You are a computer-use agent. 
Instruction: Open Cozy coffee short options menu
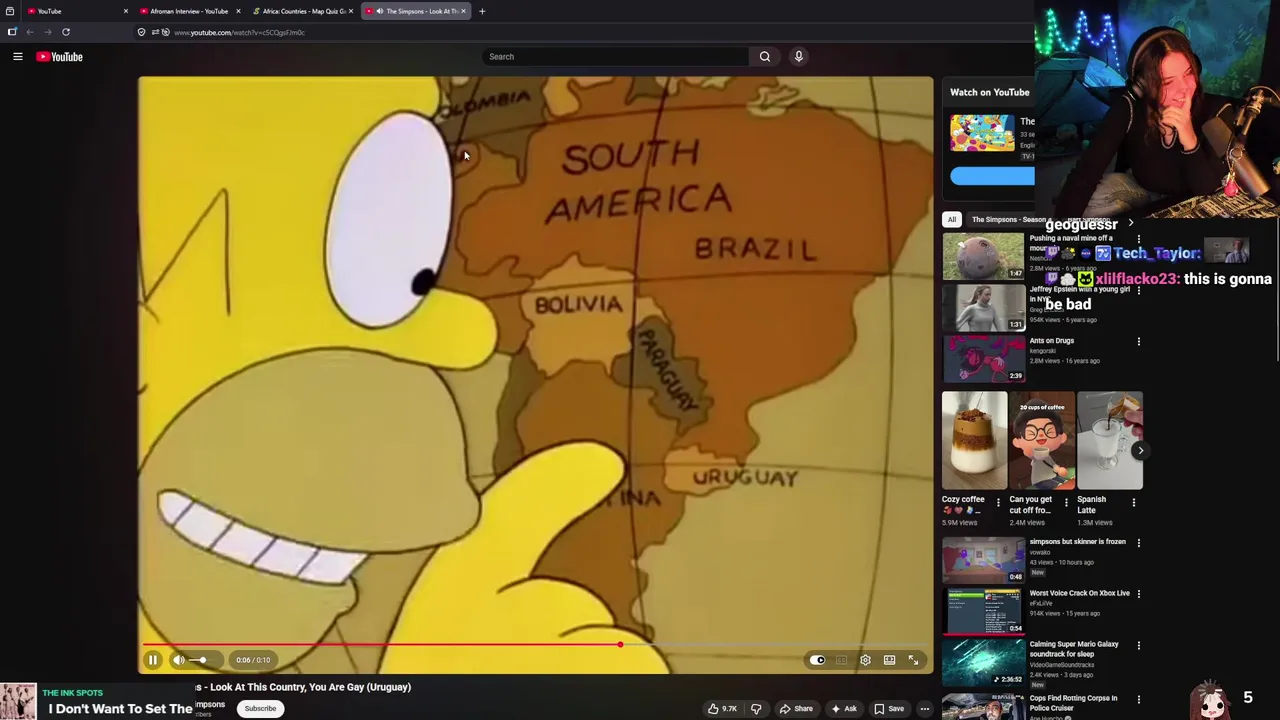tap(998, 502)
